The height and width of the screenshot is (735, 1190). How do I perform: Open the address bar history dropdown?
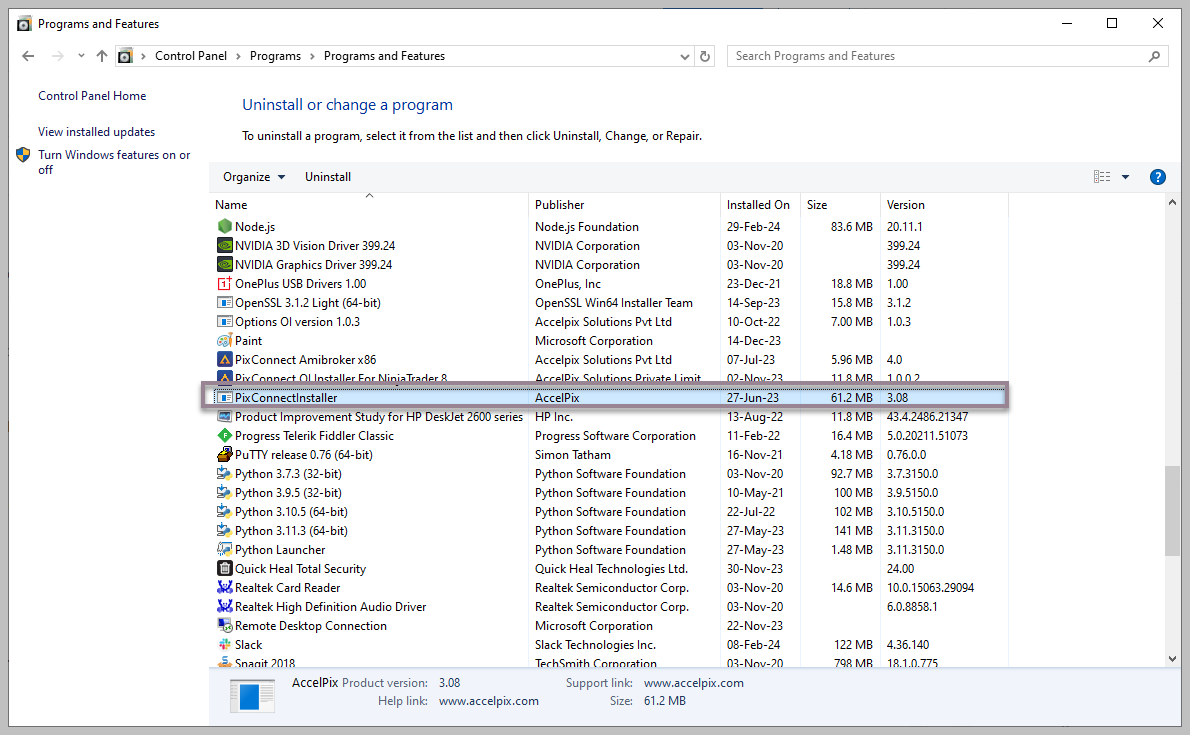point(685,57)
